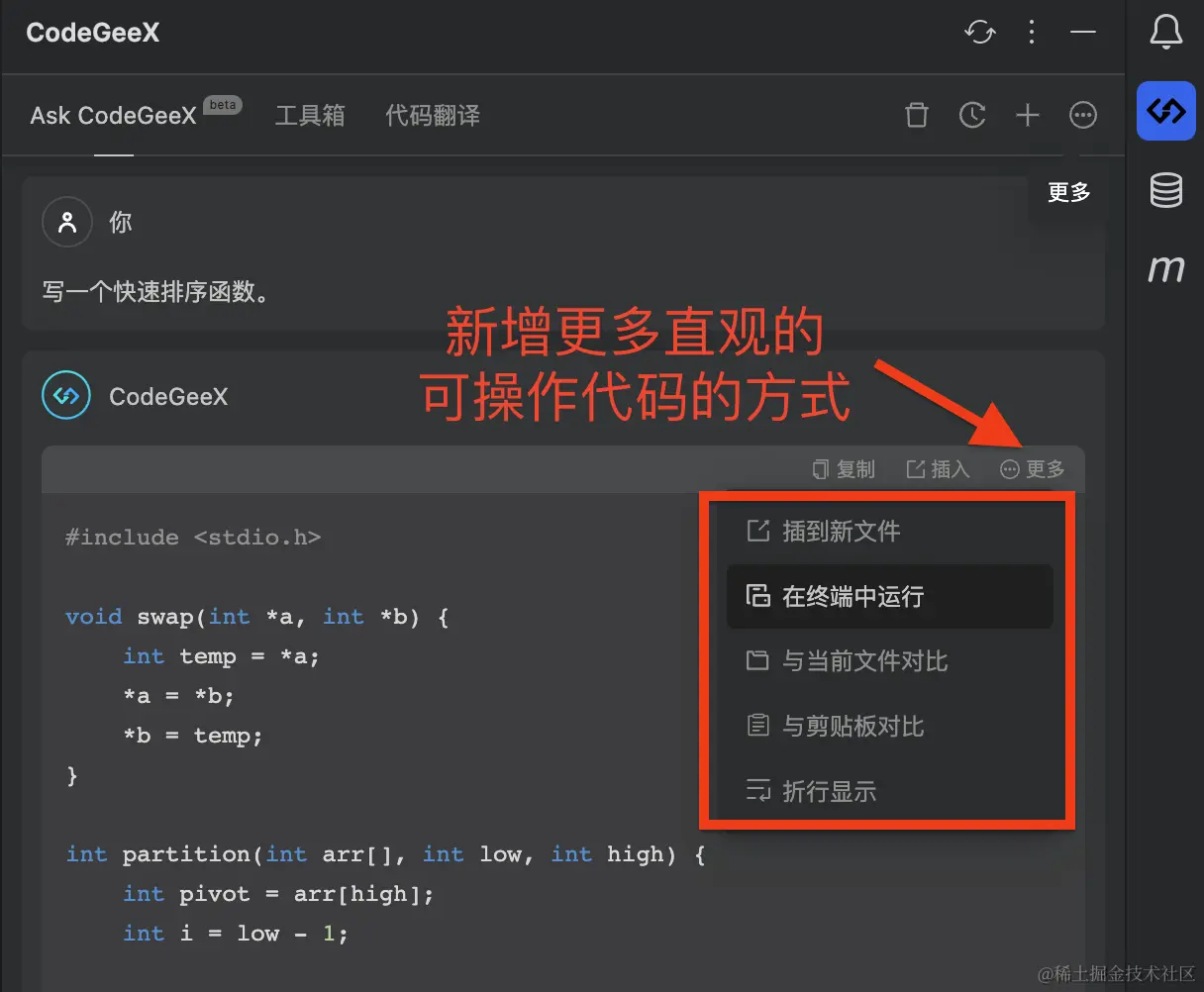Open the database icon in the right sidebar
This screenshot has width=1204, height=992.
[x=1165, y=190]
